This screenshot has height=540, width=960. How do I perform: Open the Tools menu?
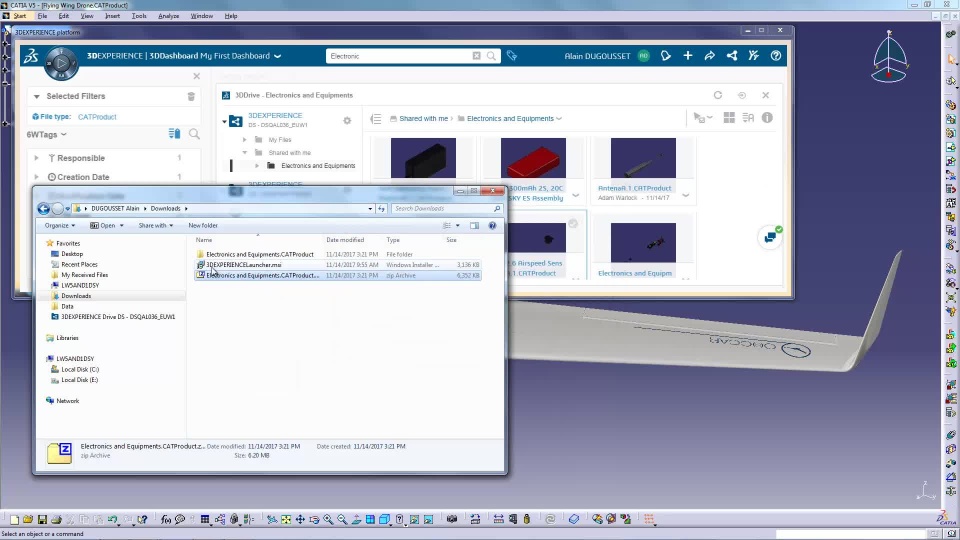point(139,16)
